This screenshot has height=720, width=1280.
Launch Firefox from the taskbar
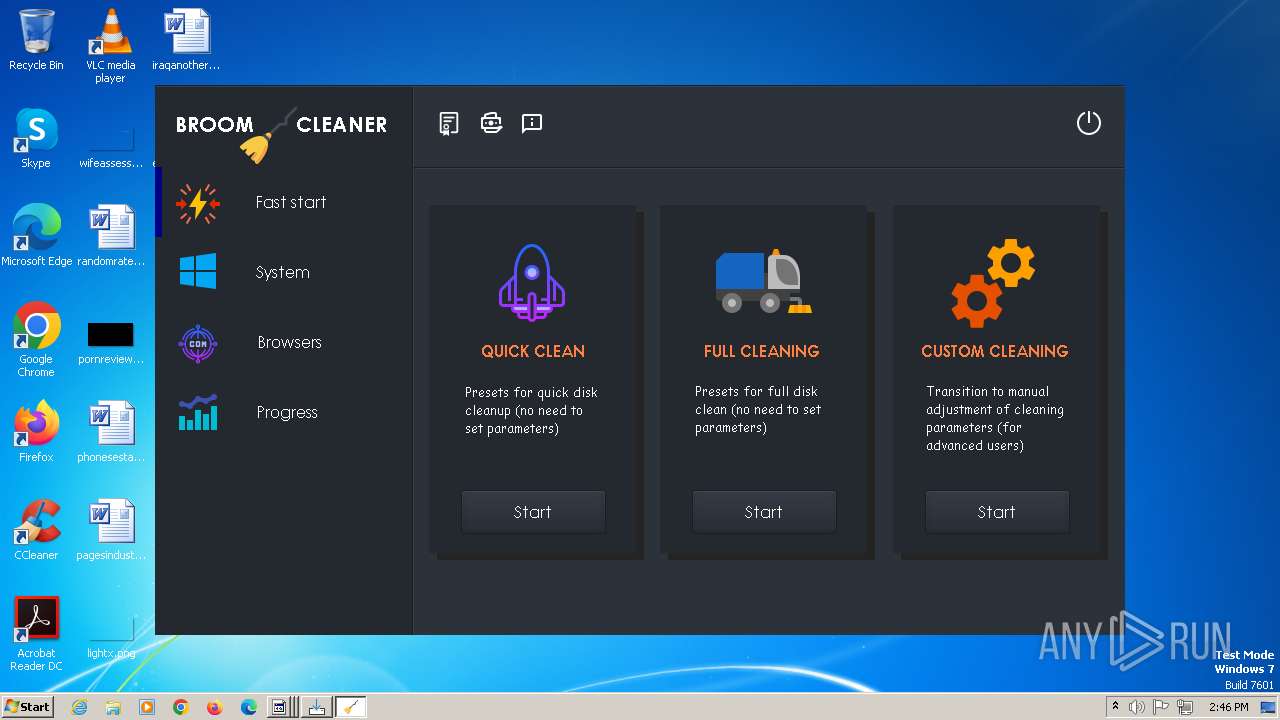(x=215, y=707)
